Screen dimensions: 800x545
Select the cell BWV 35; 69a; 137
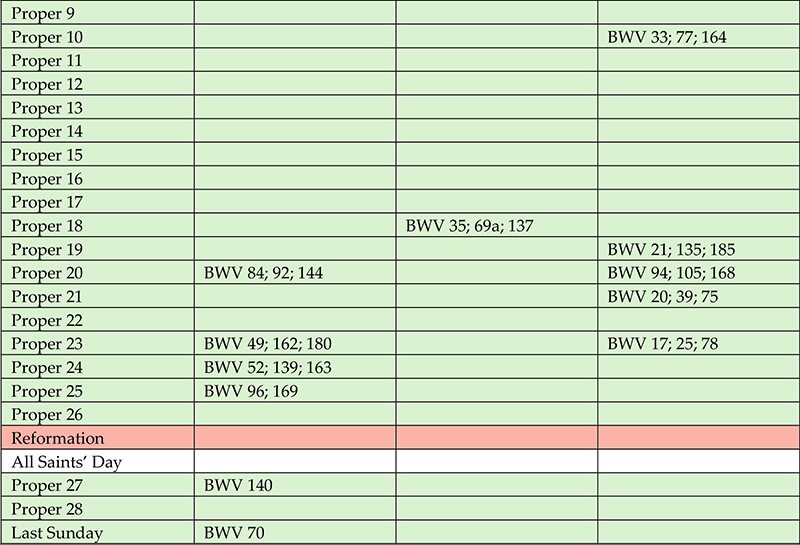tap(497, 226)
